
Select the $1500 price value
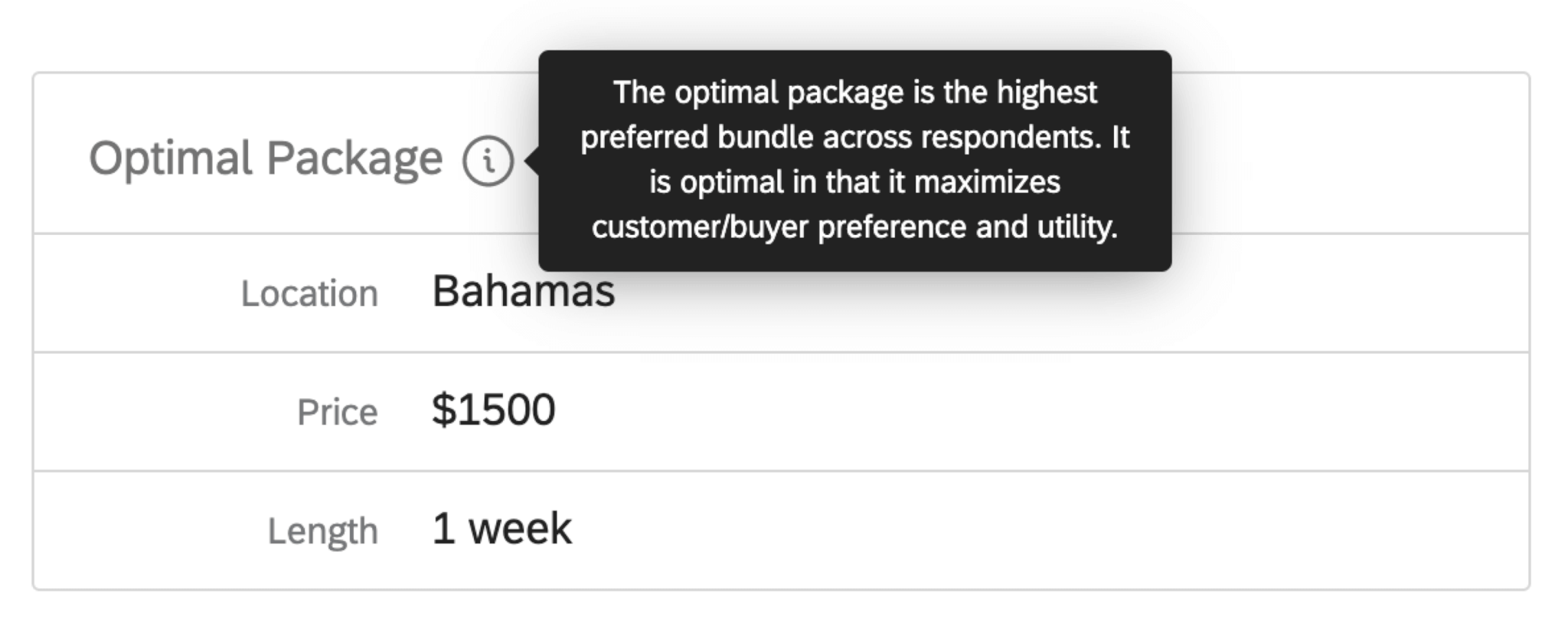(x=494, y=409)
